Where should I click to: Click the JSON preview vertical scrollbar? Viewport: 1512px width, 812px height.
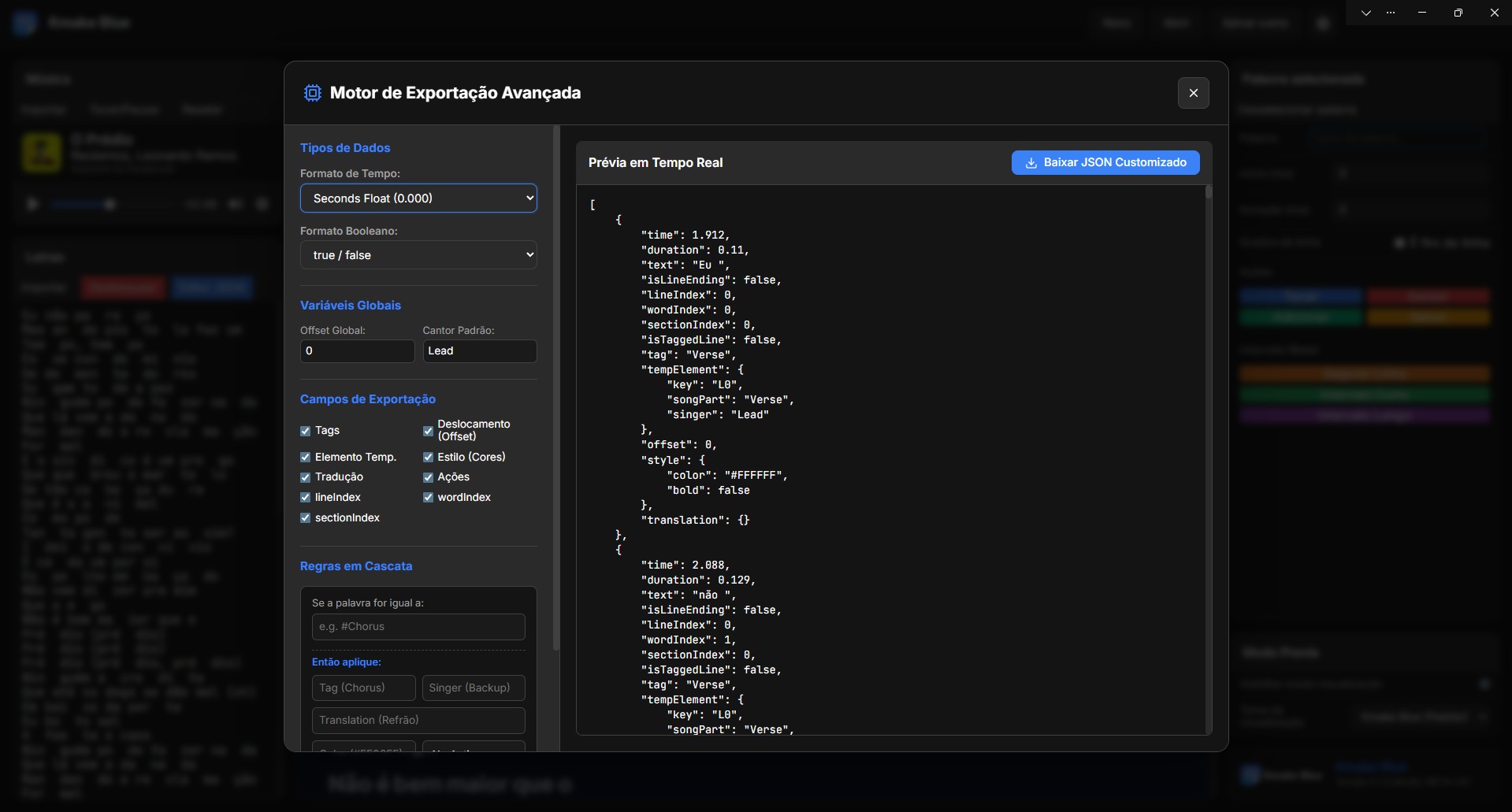pos(1208,192)
